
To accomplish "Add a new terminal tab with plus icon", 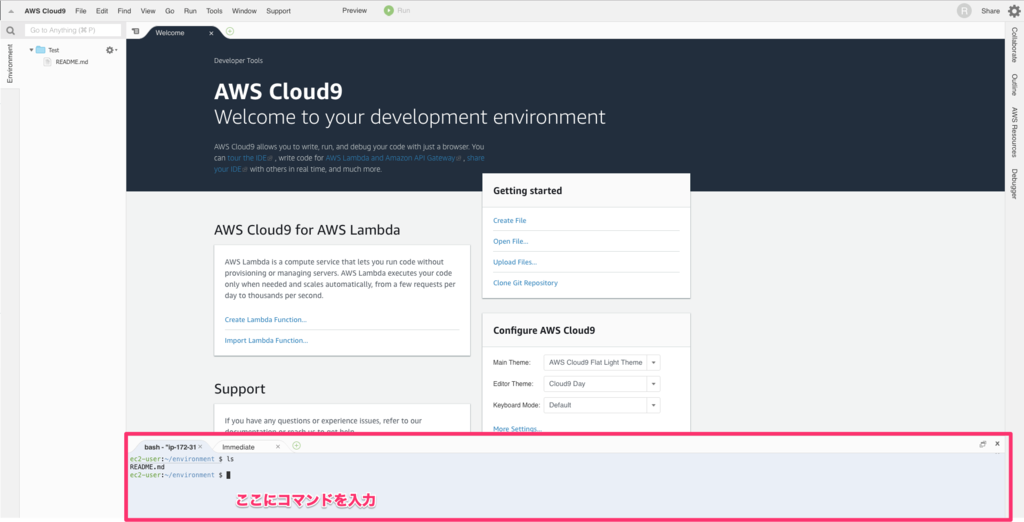I will (296, 446).
